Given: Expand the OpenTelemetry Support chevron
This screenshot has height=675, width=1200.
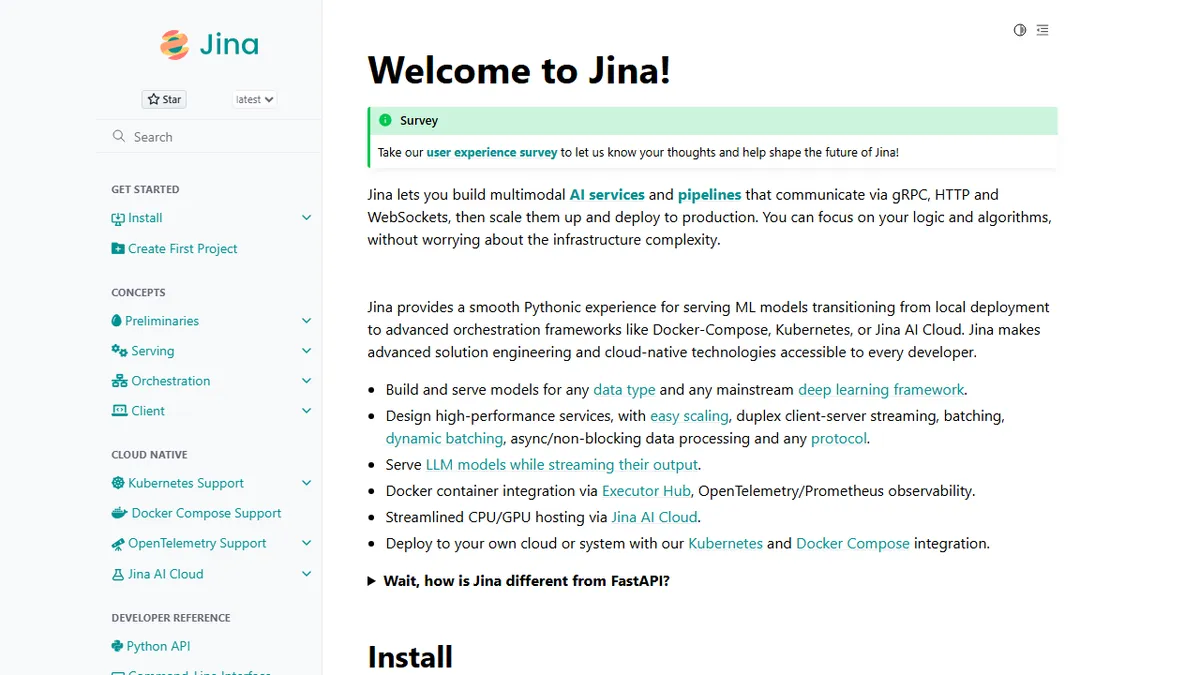Looking at the screenshot, I should pos(306,543).
